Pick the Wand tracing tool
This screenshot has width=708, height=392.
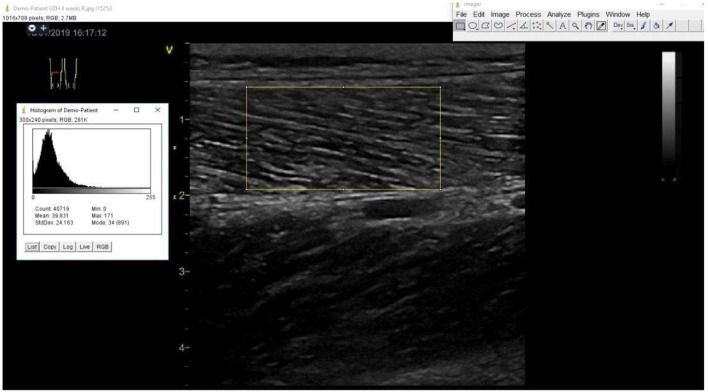tap(550, 26)
